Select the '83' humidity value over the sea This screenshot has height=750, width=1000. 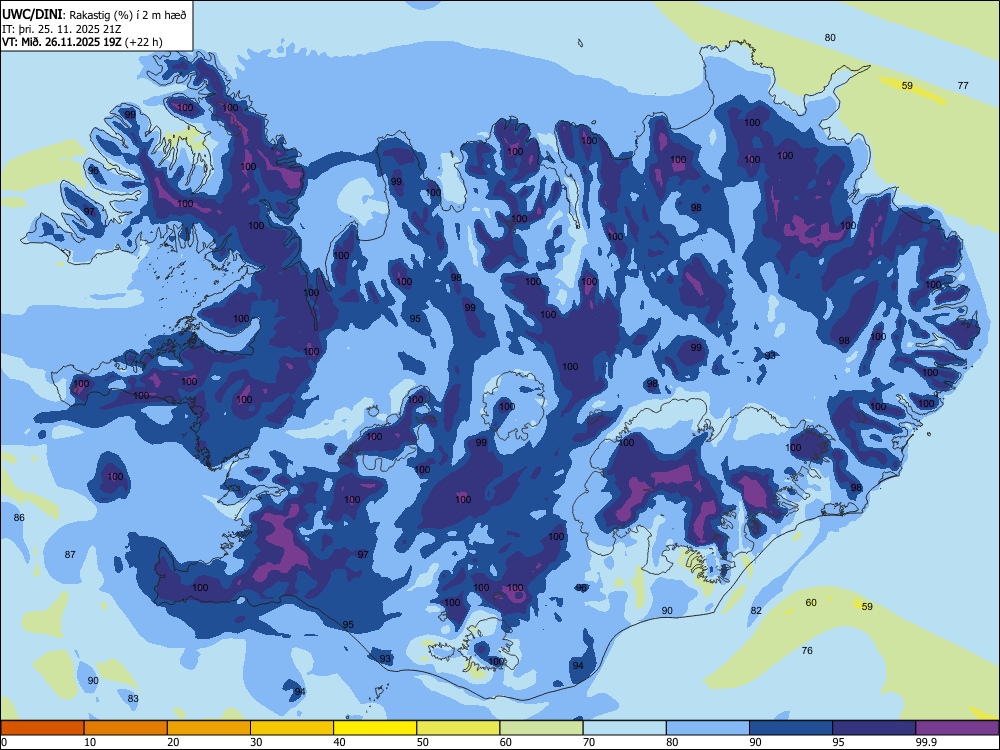click(133, 698)
